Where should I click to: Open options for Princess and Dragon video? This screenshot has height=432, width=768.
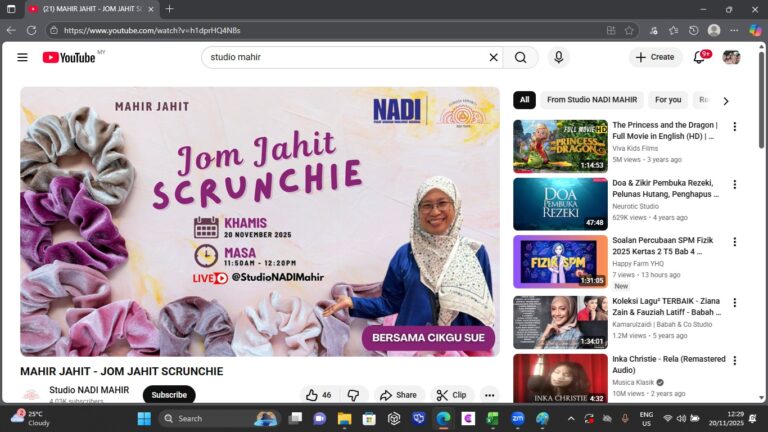735,127
